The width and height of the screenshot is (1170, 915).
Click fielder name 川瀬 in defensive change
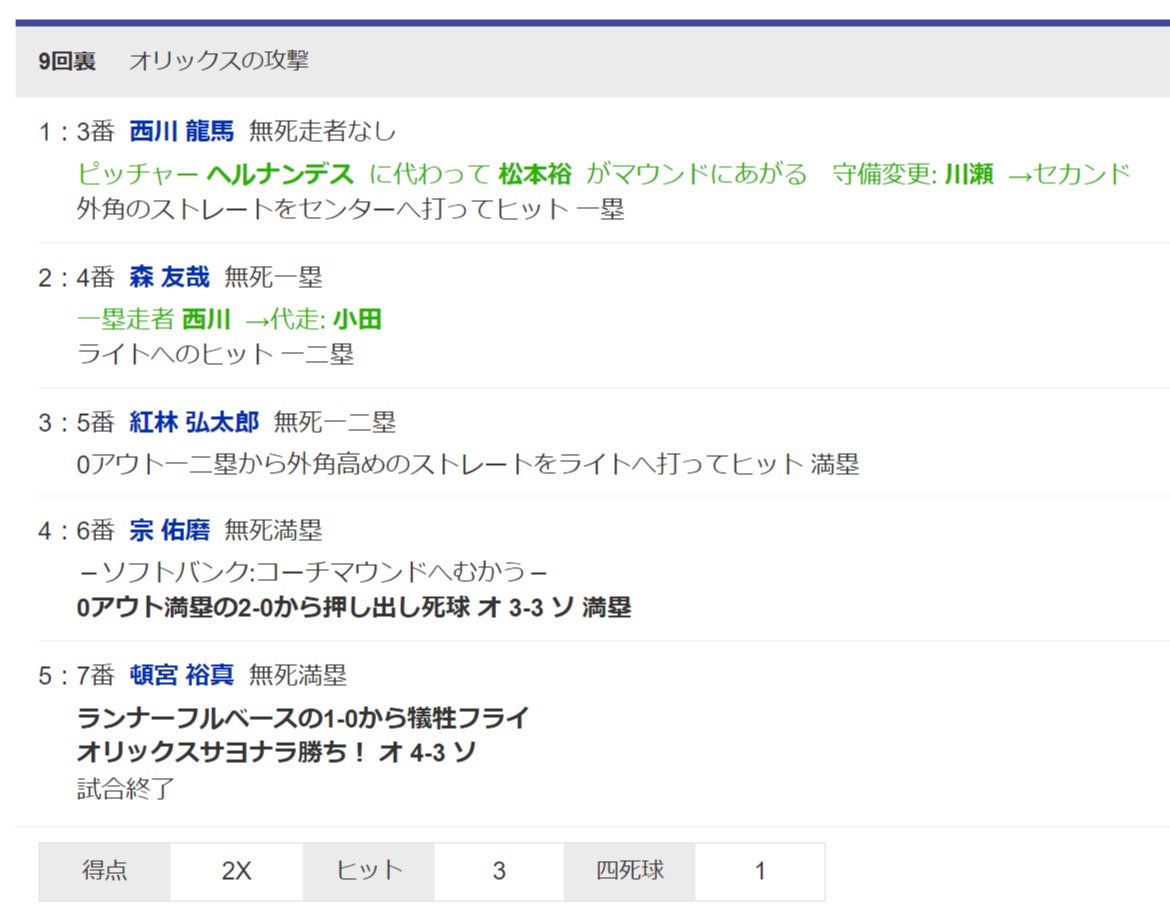[x=969, y=174]
